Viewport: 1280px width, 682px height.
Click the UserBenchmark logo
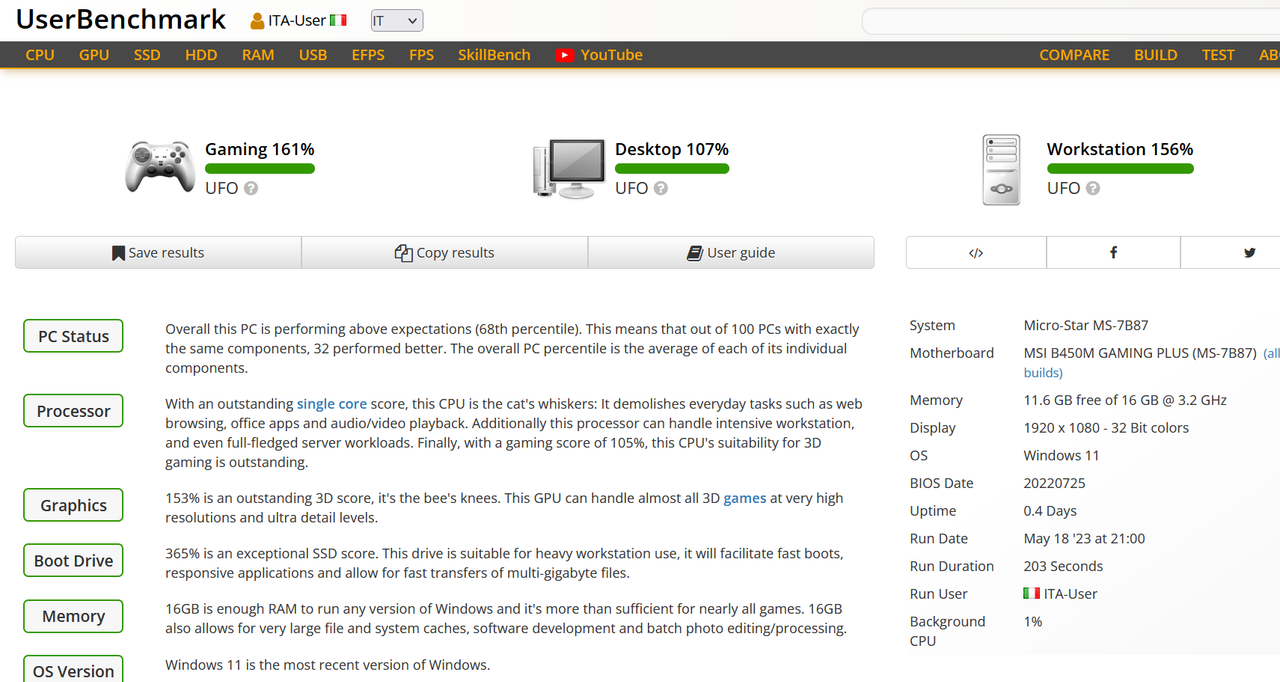coord(121,20)
